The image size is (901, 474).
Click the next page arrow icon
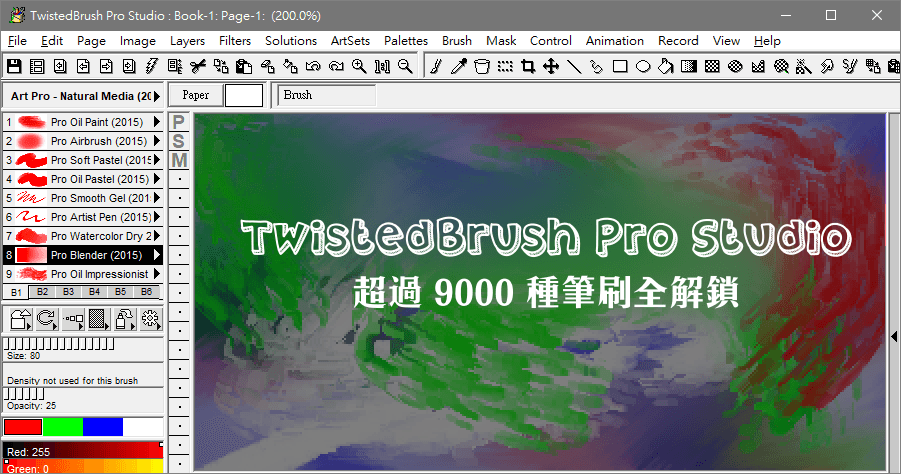tap(106, 66)
